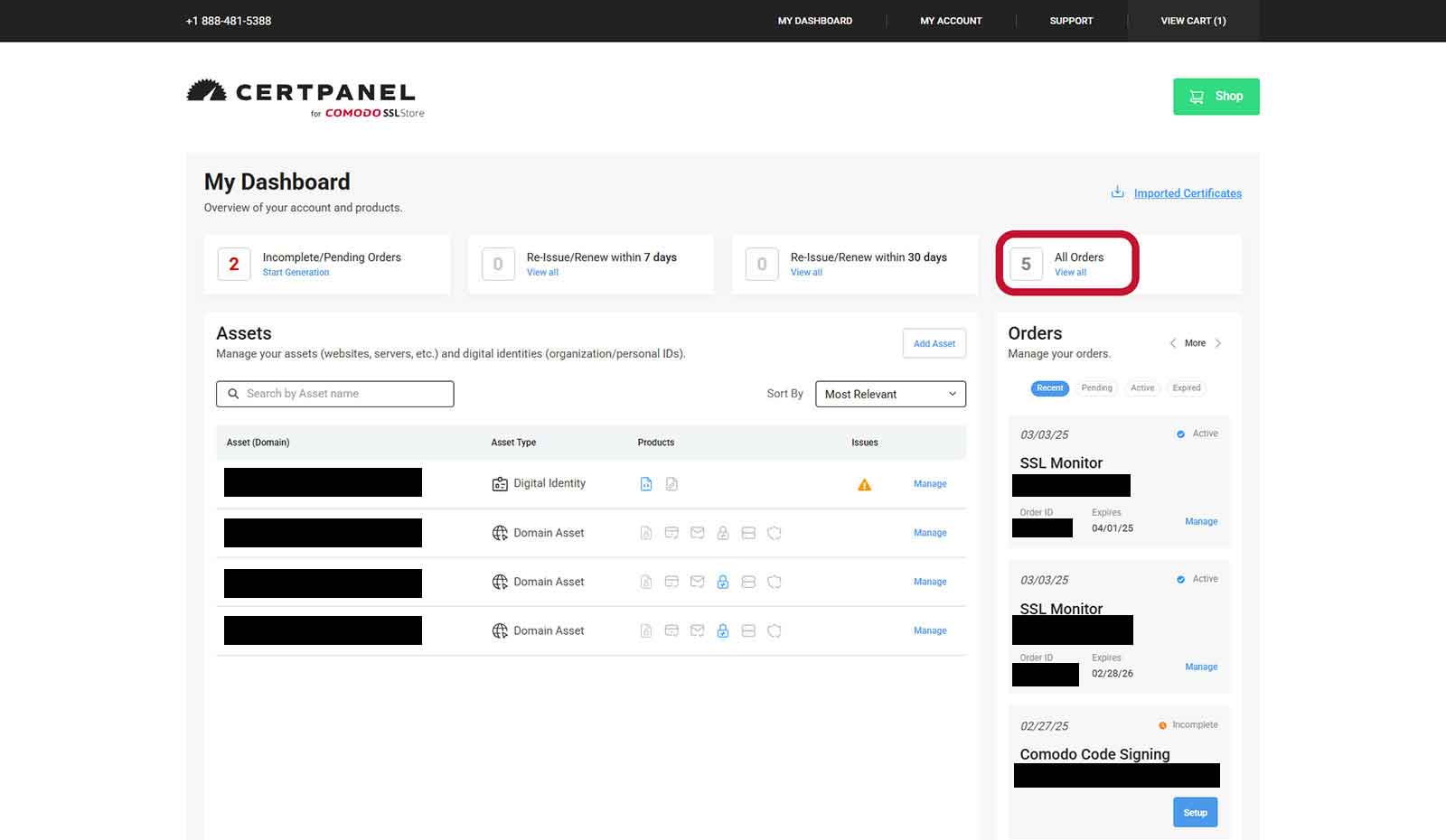Select the blue certificate document icon for Digital Identity
Image resolution: width=1446 pixels, height=840 pixels.
[646, 483]
